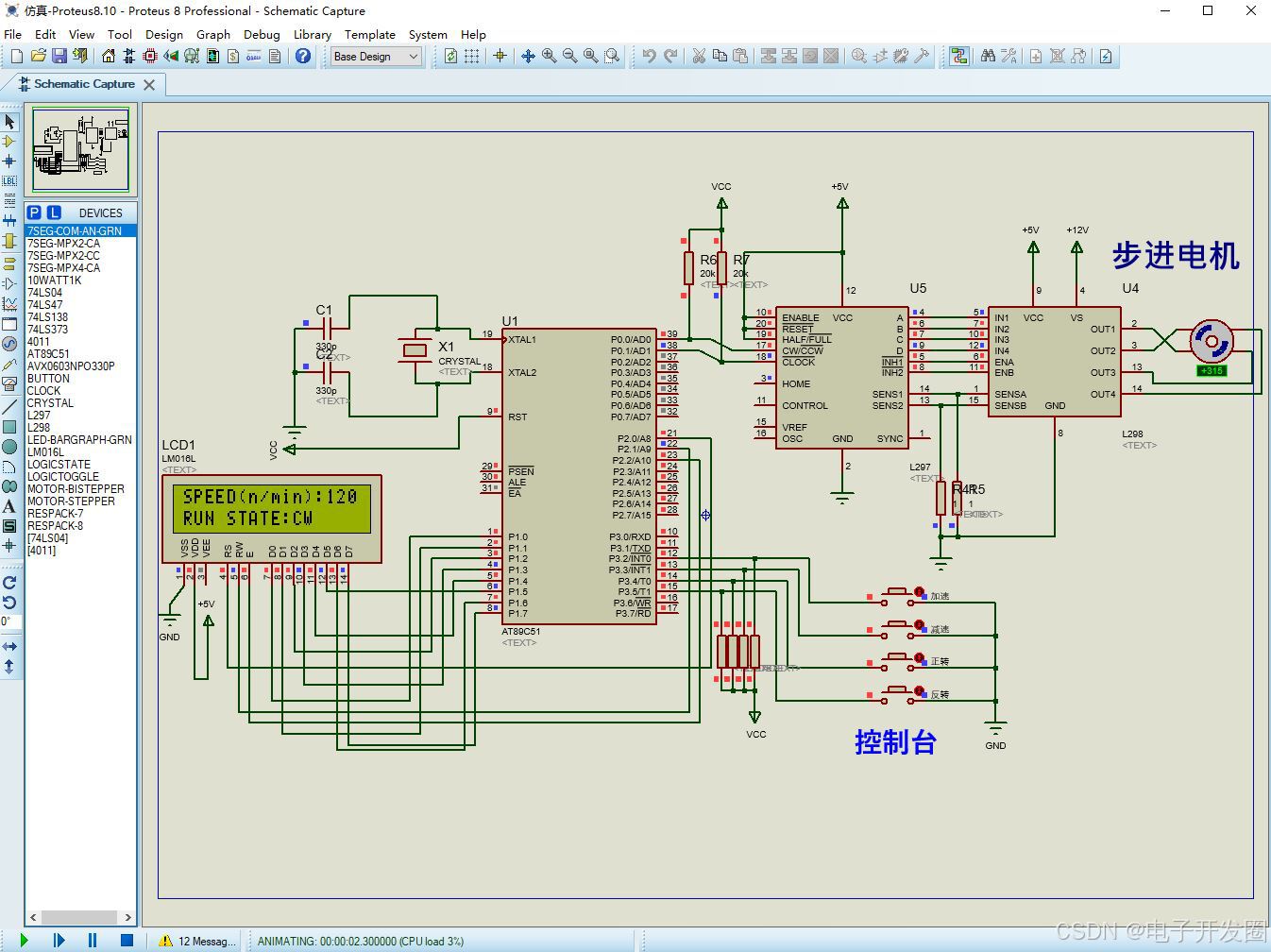Click the redo arrow
The image size is (1271, 952).
point(669,57)
